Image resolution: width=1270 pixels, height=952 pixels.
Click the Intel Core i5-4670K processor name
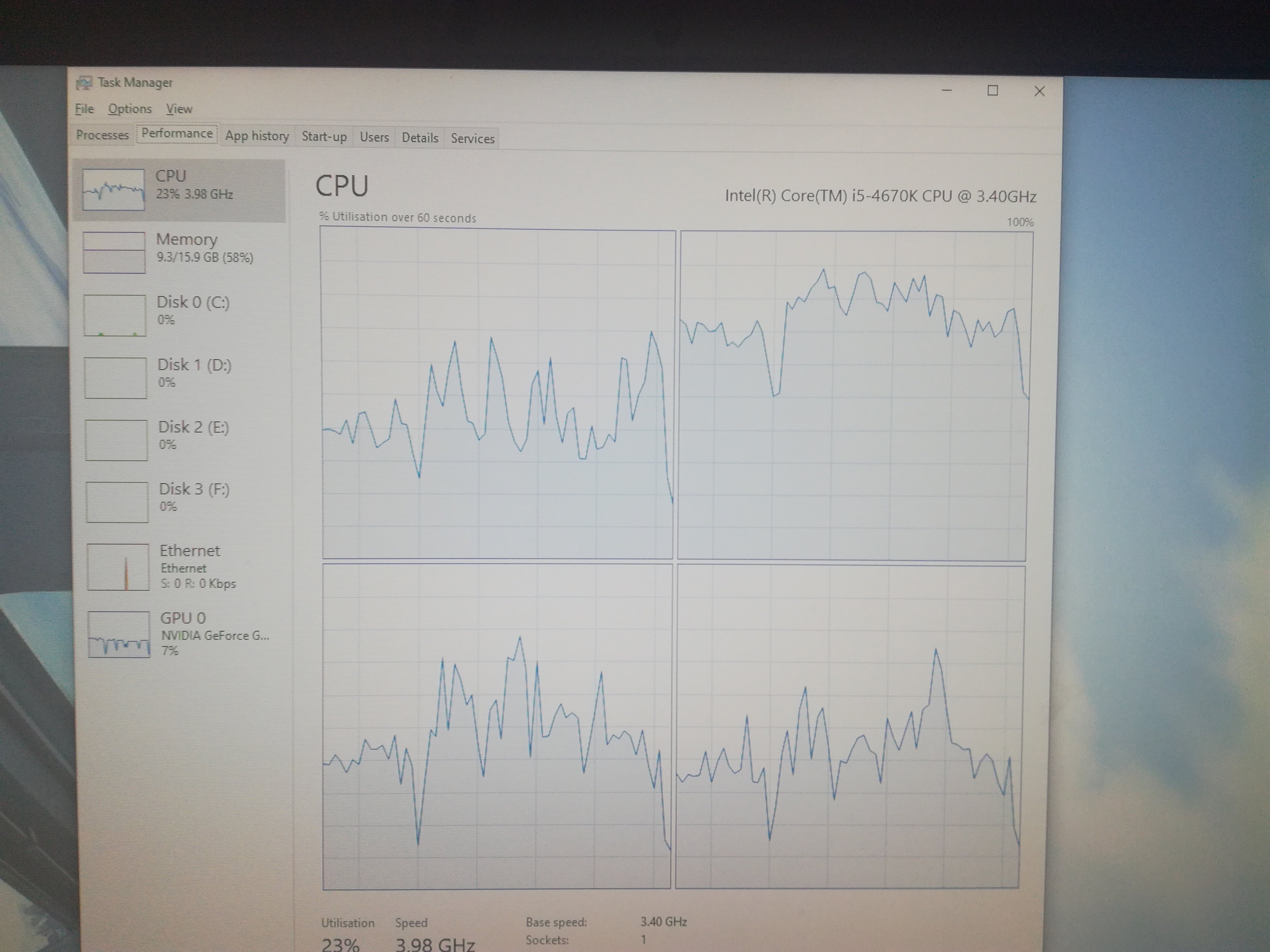[880, 196]
